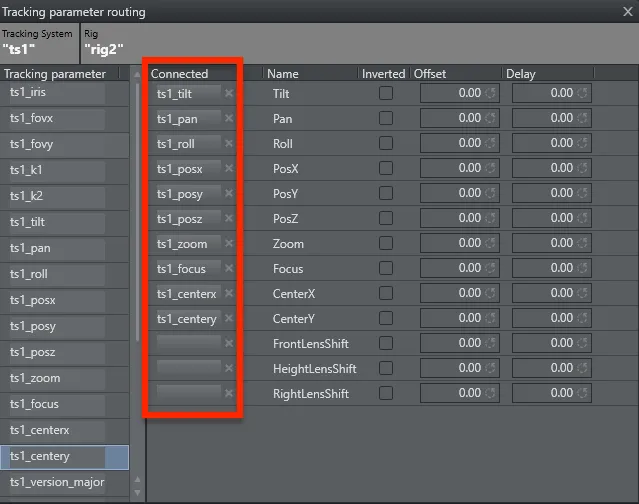Image resolution: width=639 pixels, height=504 pixels.
Task: Reset the Tilt delay value
Action: 582,93
